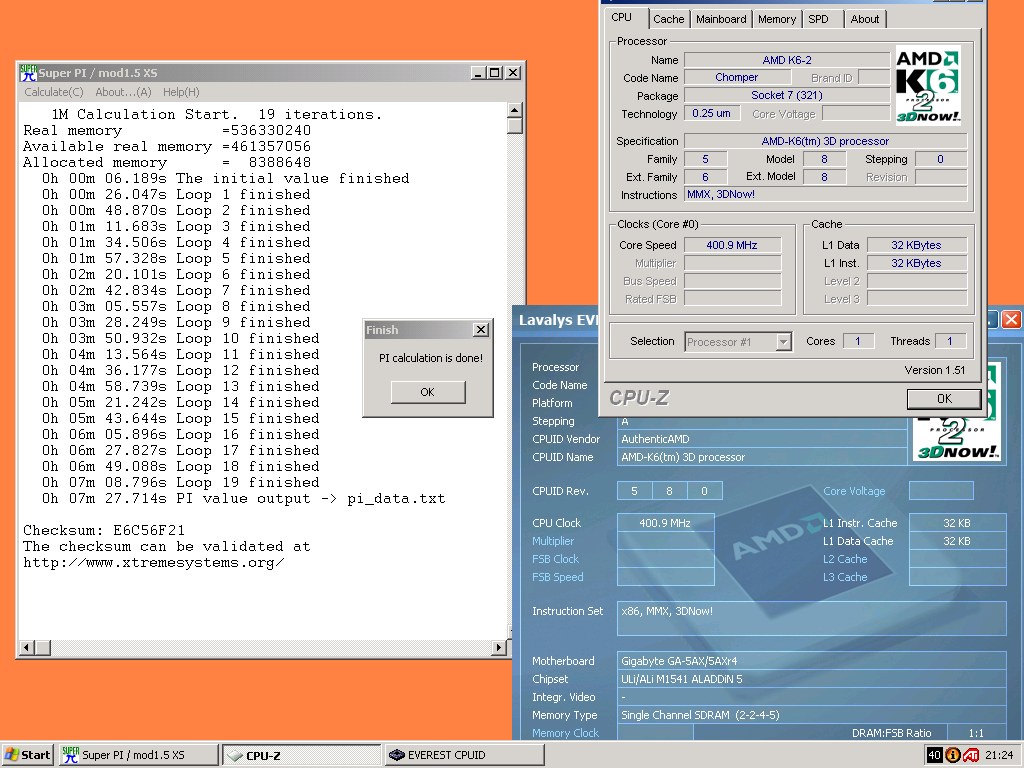Click the ULi/ALi M1541 ALADDiN 5 chipset value

tap(812, 679)
